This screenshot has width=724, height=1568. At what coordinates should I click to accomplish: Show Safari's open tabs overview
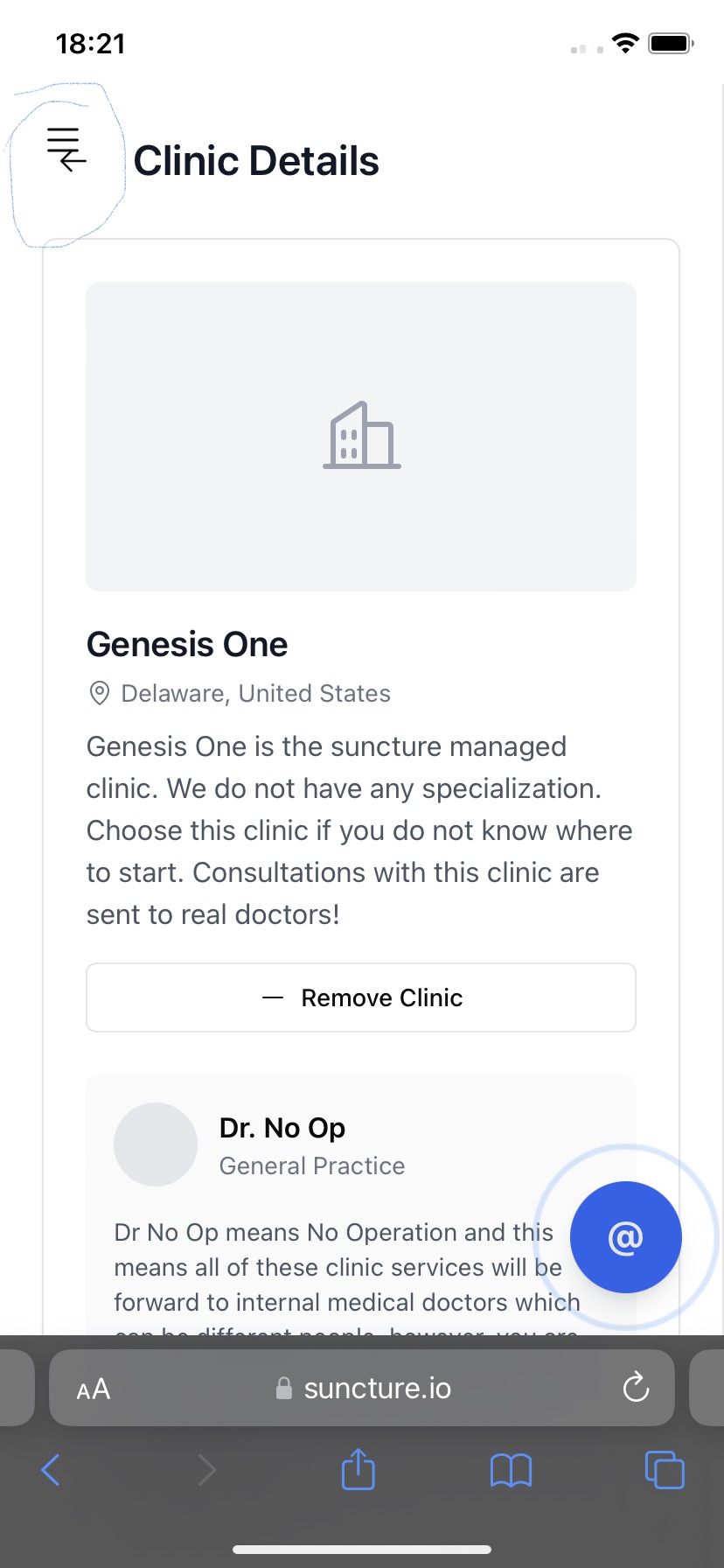pos(665,1470)
